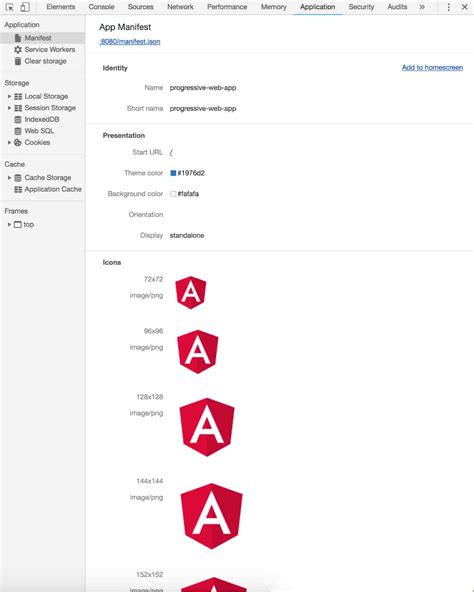Click the 144x144 Angular icon preview
The image size is (474, 592).
212,516
